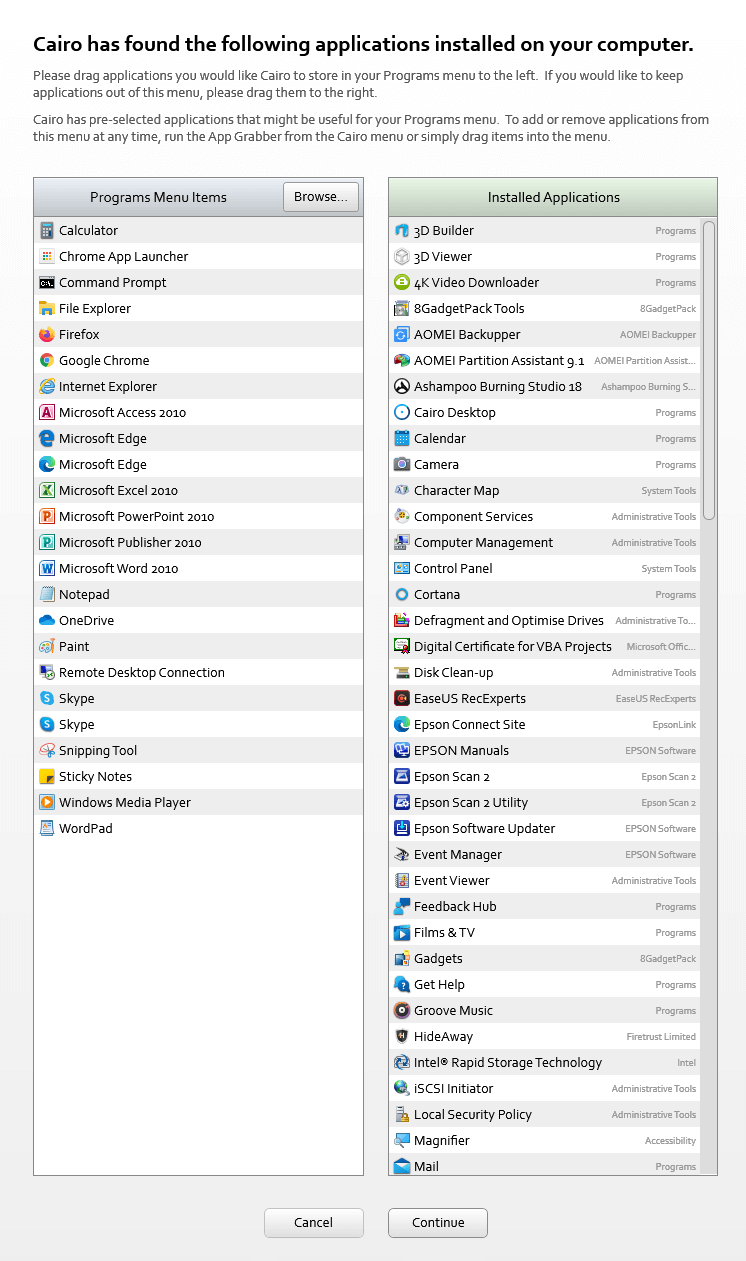Click the Microsoft Publisher 2010 icon
746x1261 pixels.
click(46, 543)
